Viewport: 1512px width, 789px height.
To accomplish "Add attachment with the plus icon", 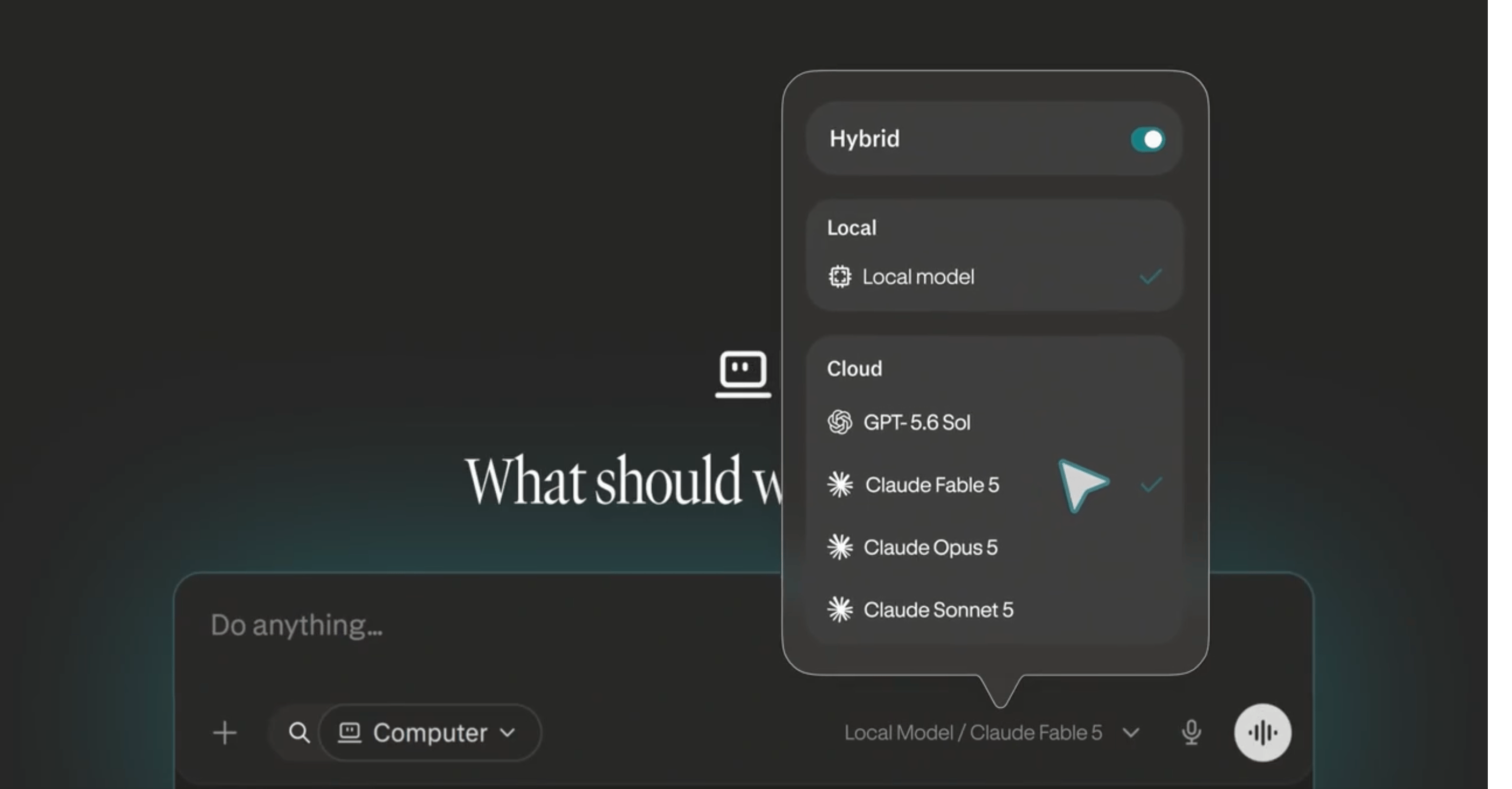I will tap(224, 733).
